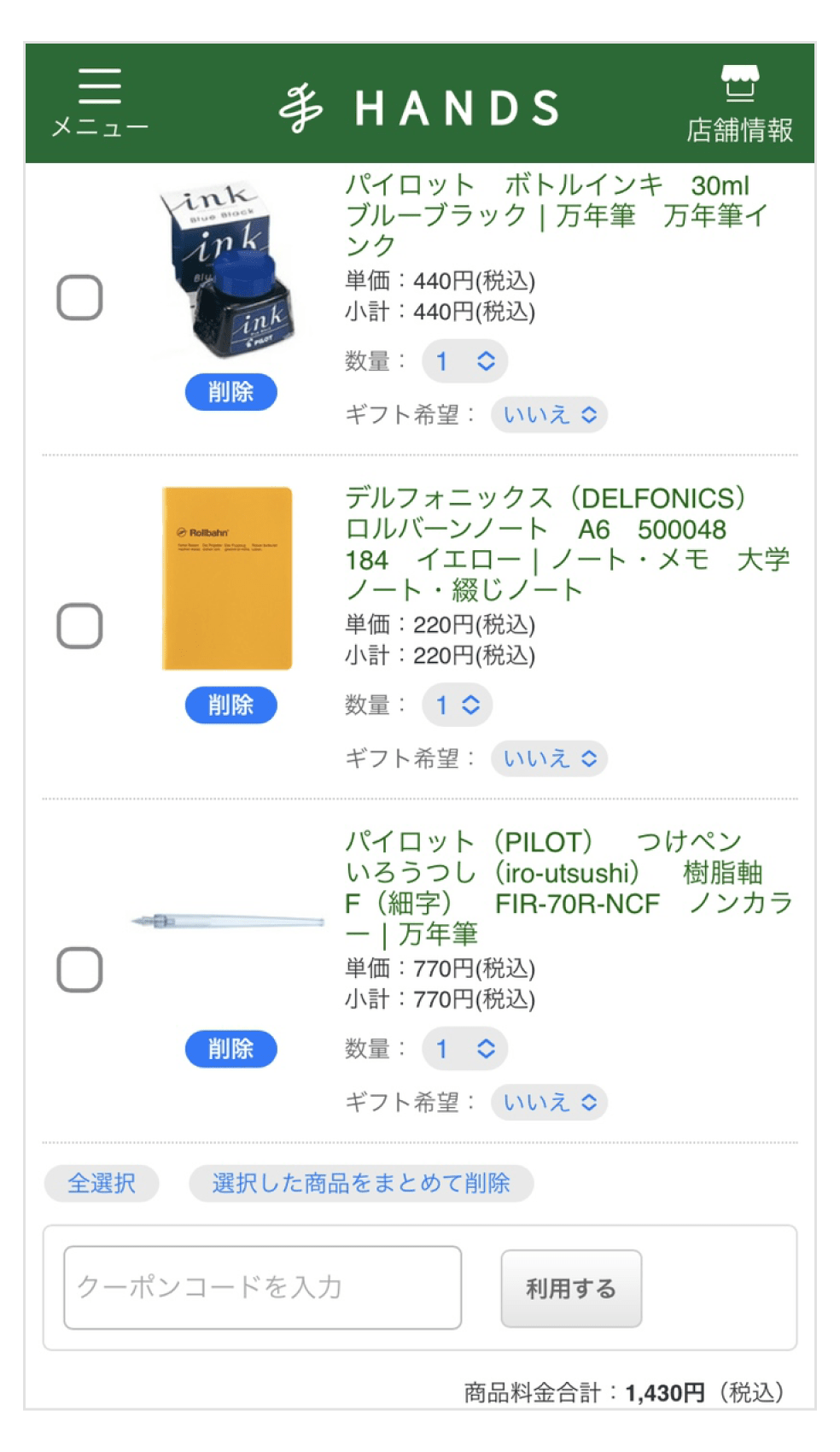Open the Pilot dip pen product image
This screenshot has height=1452, width=840.
click(x=229, y=921)
